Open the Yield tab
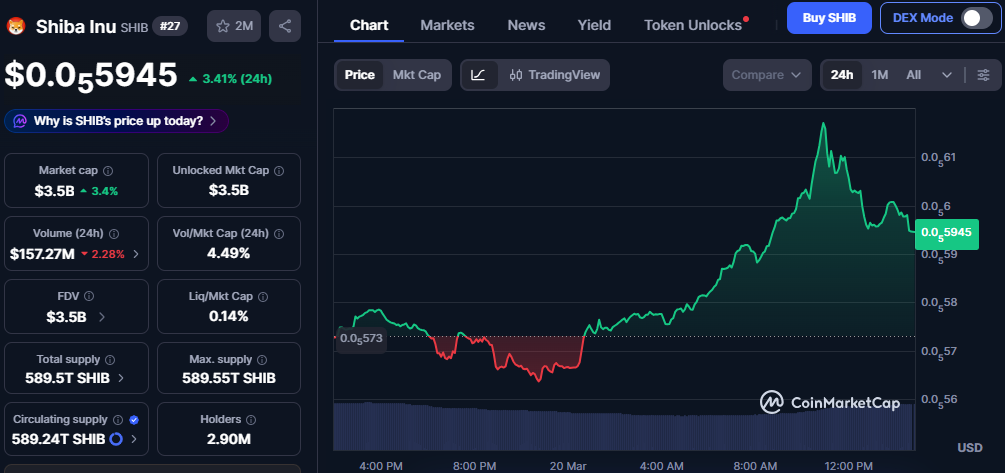The width and height of the screenshot is (1005, 473). pos(594,25)
